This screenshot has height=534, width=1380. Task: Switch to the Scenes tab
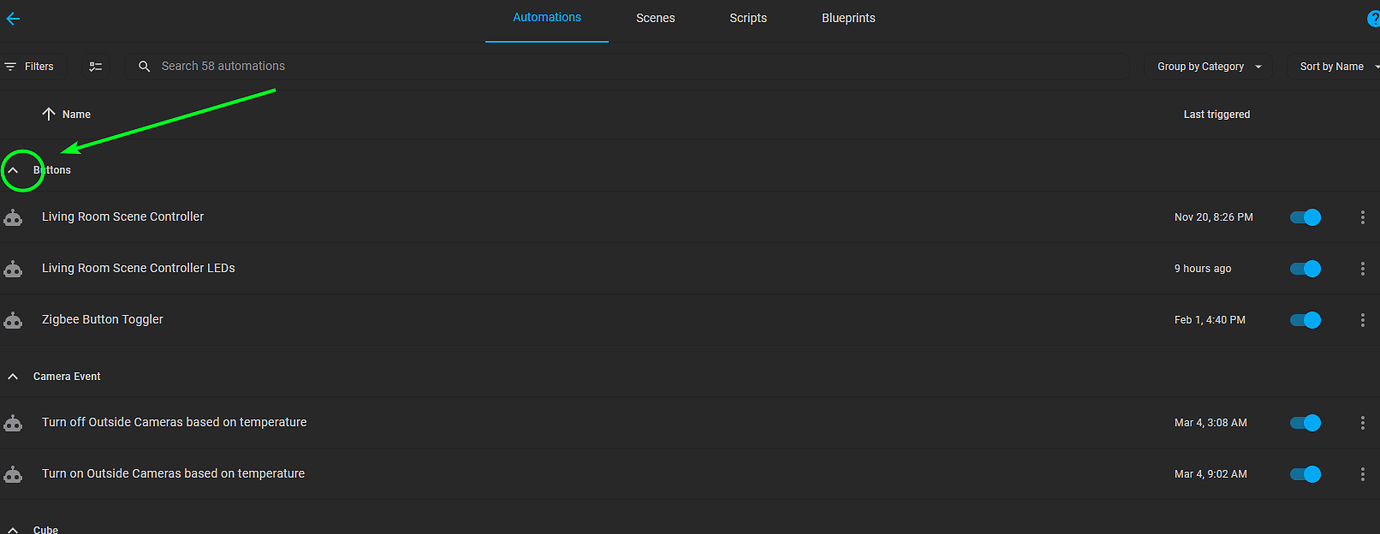click(655, 18)
